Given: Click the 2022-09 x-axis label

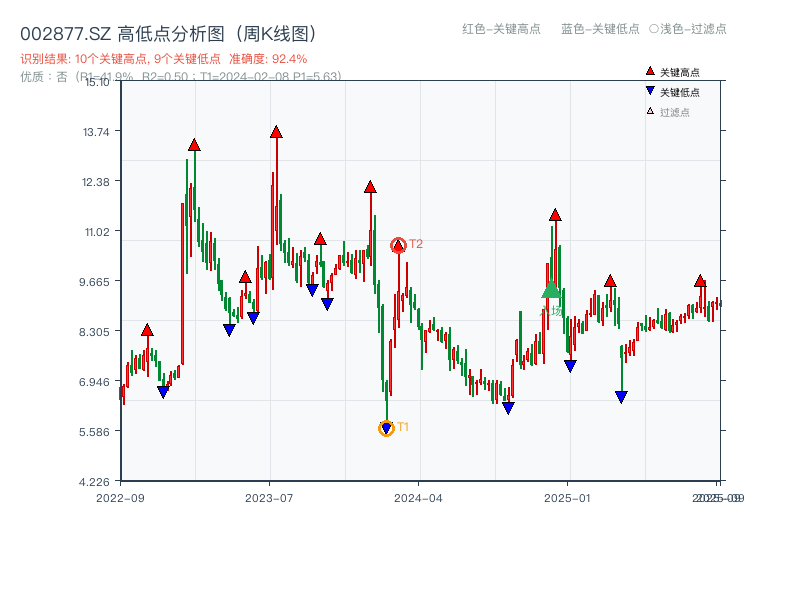Looking at the screenshot, I should [x=122, y=495].
